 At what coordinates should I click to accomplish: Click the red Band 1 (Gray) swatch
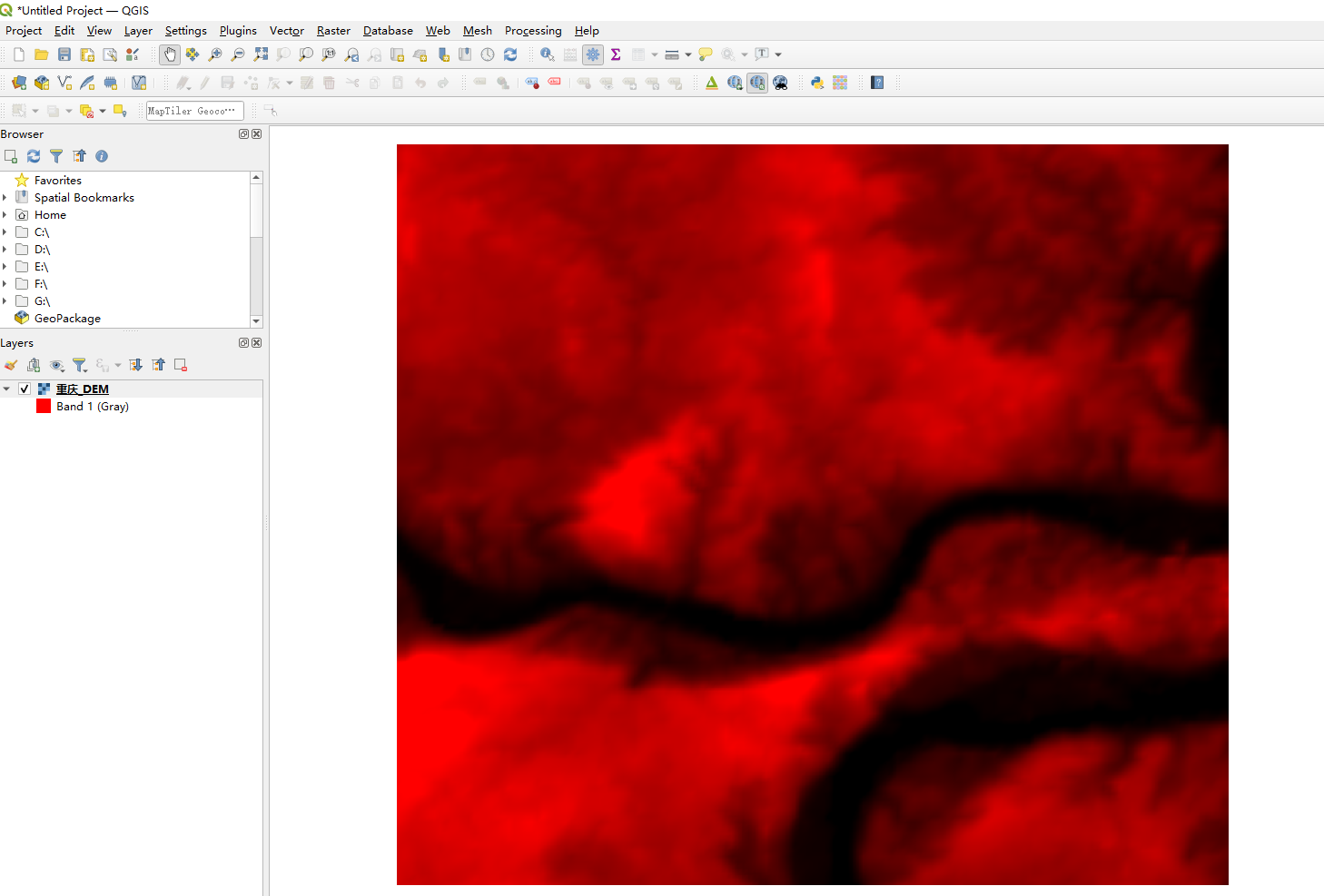tap(43, 406)
